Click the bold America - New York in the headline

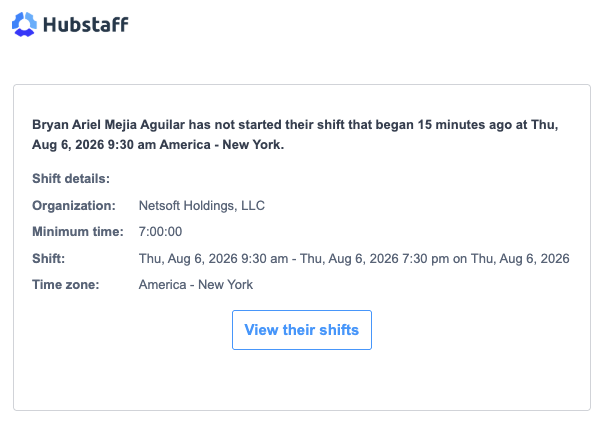point(222,145)
